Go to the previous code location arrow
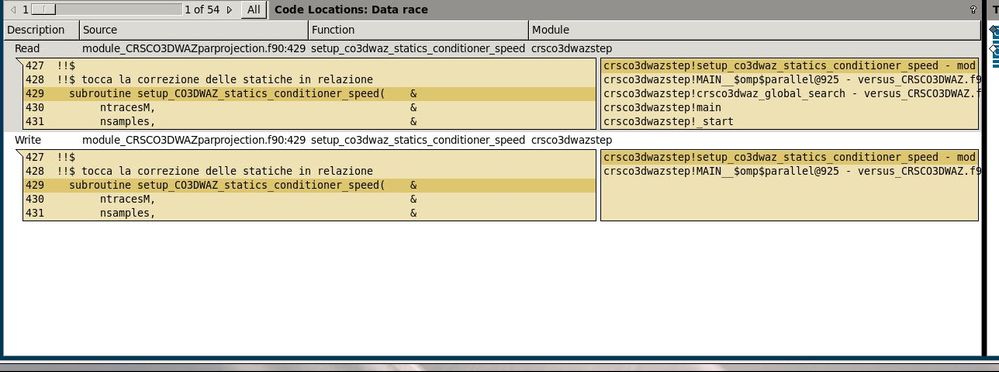The height and width of the screenshot is (372, 999). pyautogui.click(x=13, y=10)
